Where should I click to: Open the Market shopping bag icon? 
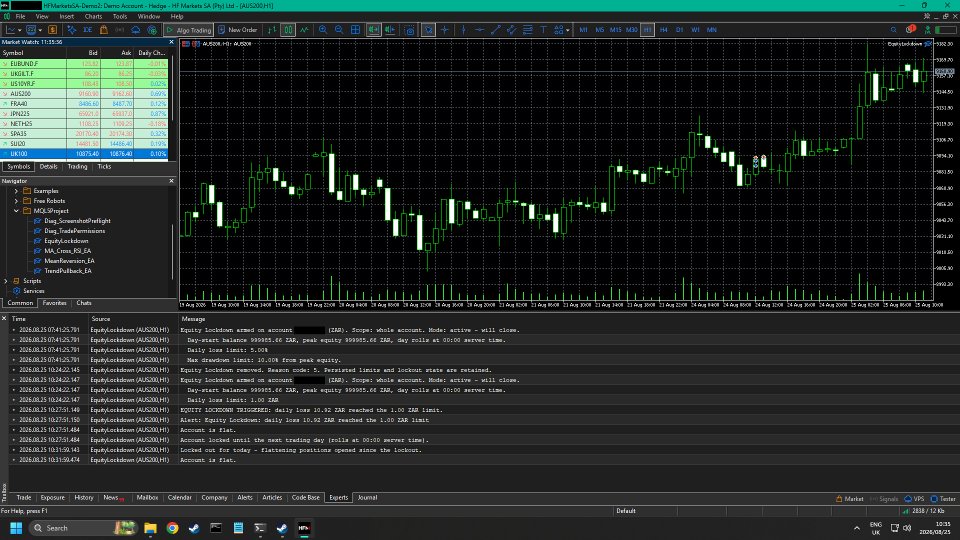[x=103, y=29]
